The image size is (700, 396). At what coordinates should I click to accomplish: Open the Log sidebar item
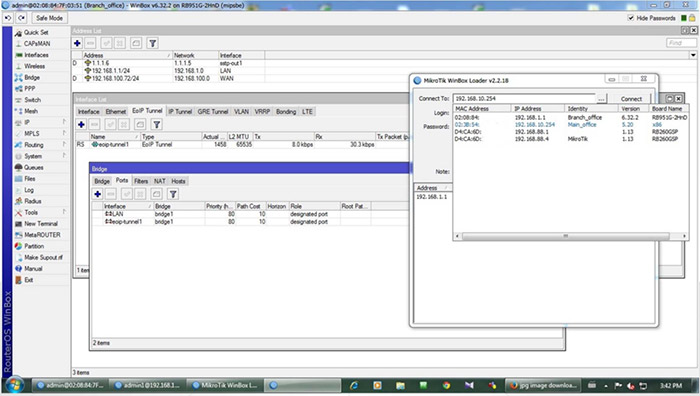29,190
